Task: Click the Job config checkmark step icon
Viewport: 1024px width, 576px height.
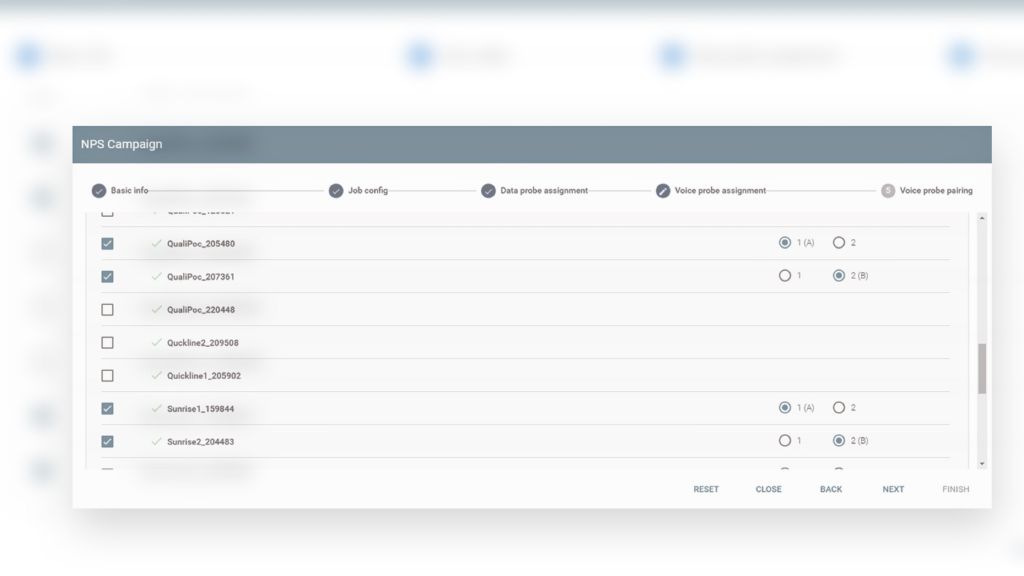Action: pyautogui.click(x=336, y=189)
